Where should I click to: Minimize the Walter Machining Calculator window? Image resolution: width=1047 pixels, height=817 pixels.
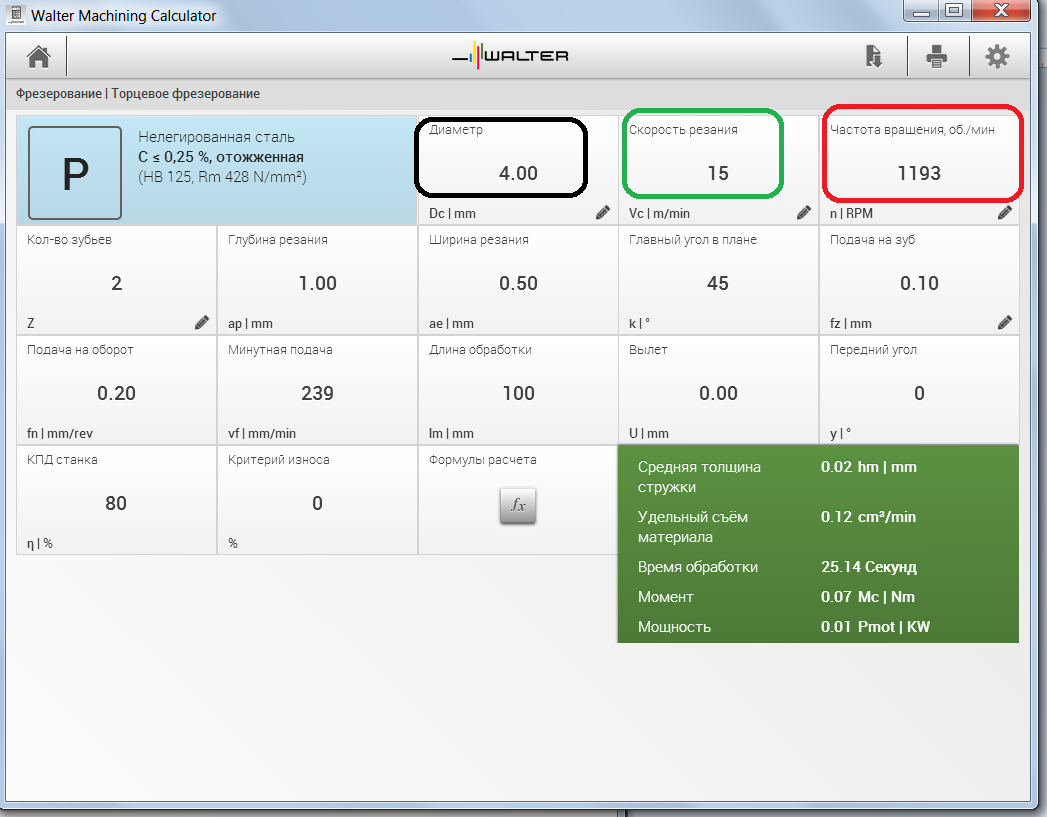[921, 11]
